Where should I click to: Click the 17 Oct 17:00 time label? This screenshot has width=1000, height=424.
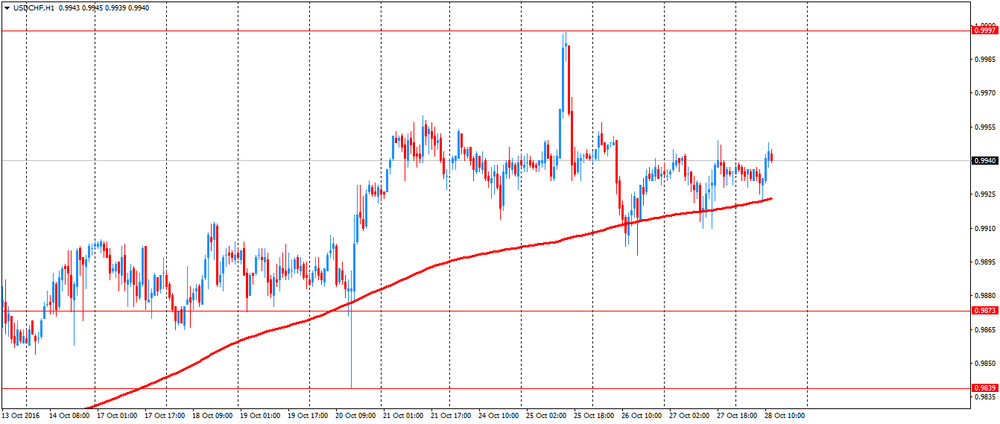[x=165, y=414]
